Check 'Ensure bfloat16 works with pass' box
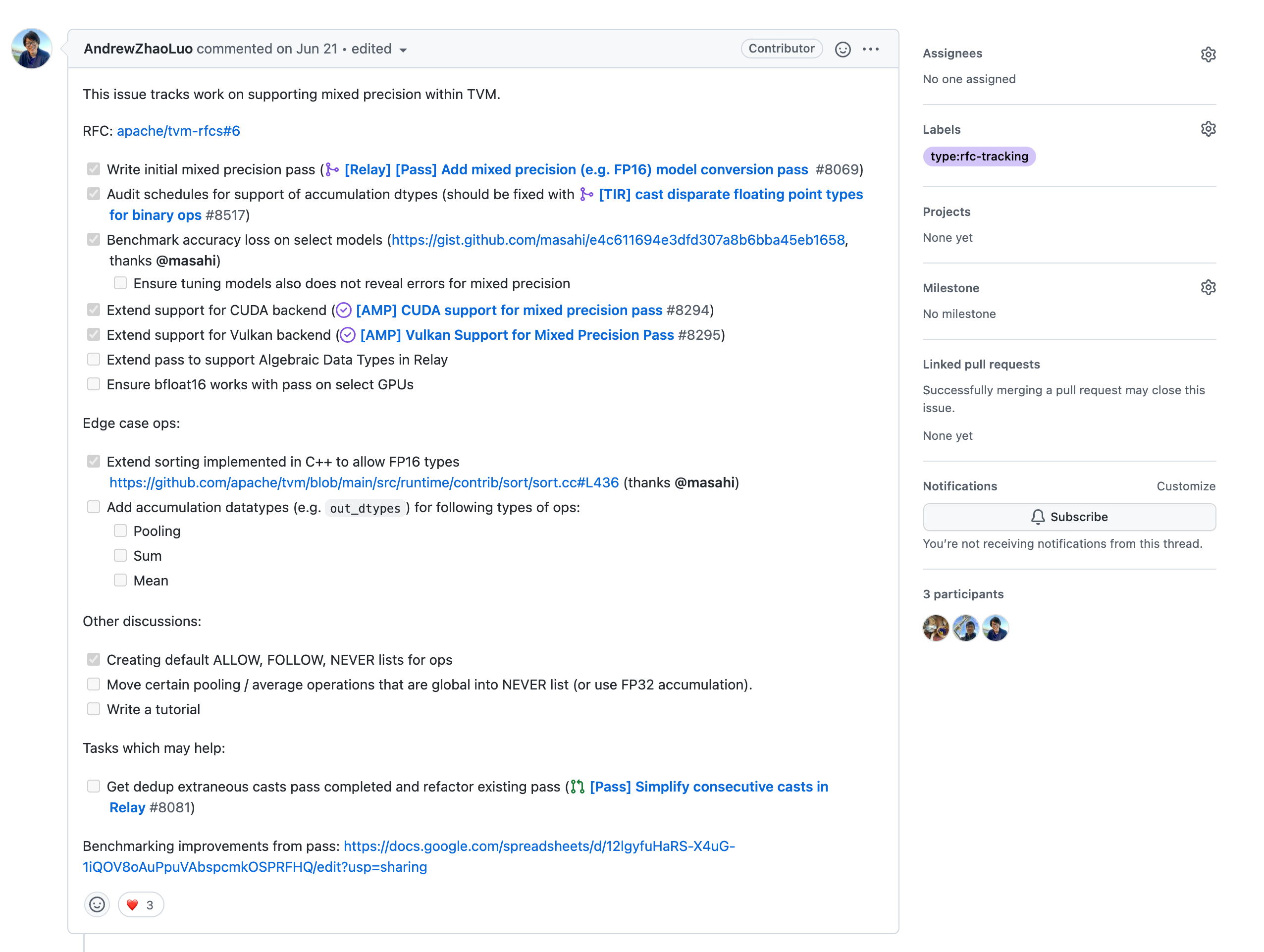Screen dimensions: 1264x952 (x=94, y=384)
